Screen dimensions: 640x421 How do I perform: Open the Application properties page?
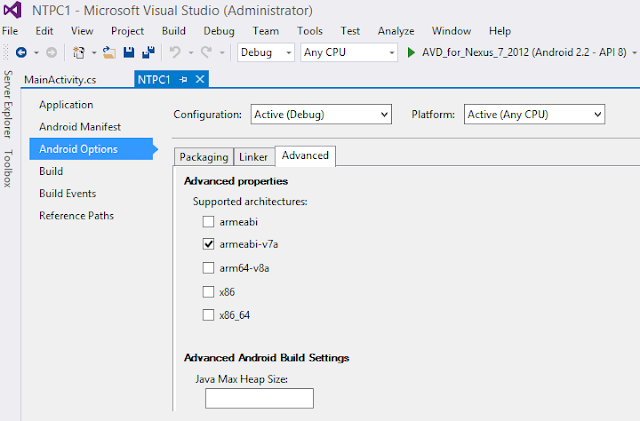coord(66,105)
